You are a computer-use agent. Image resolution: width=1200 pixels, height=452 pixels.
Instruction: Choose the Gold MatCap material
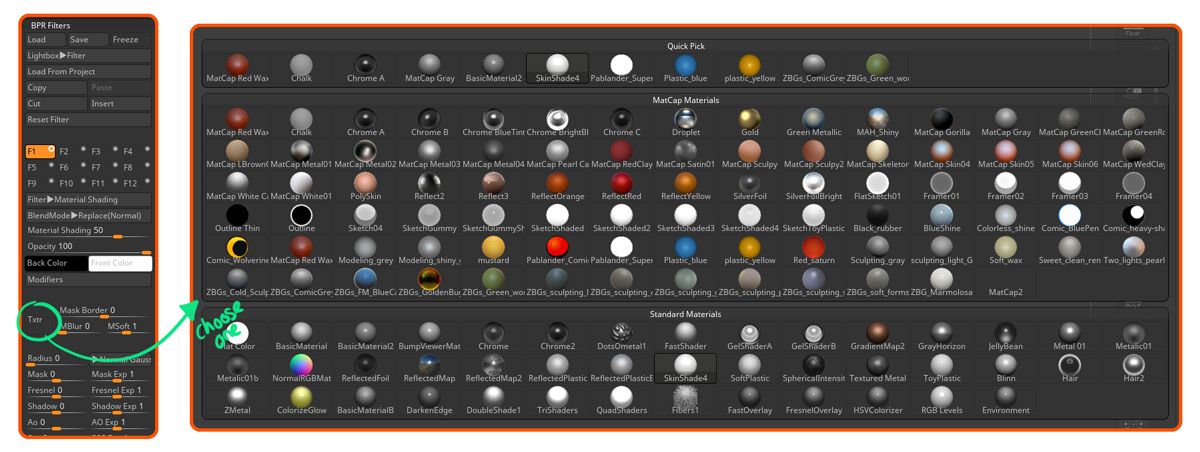749,122
